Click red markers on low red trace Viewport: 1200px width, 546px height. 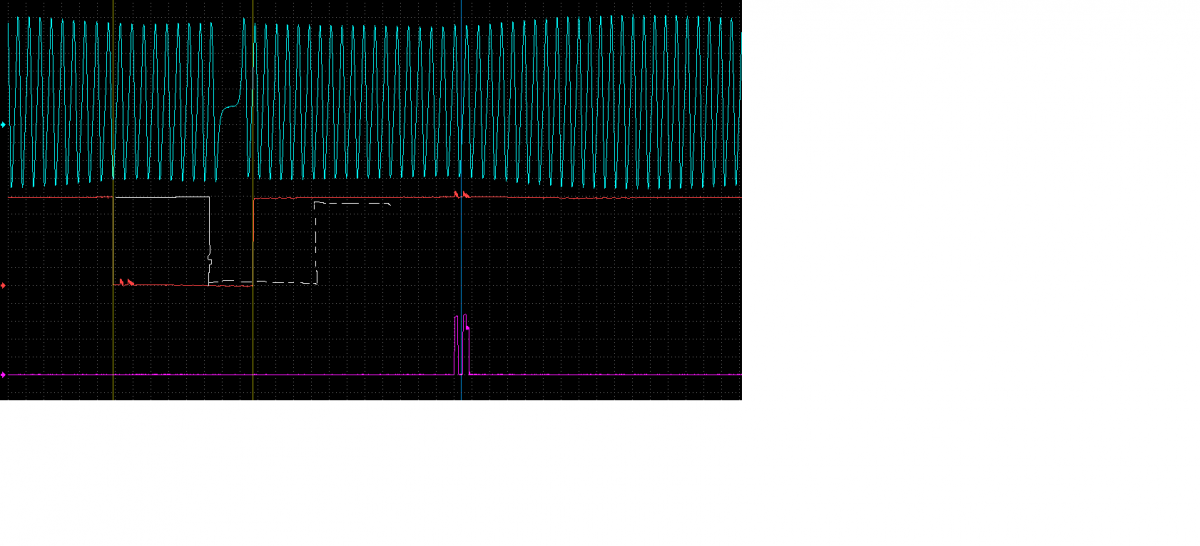(x=126, y=282)
